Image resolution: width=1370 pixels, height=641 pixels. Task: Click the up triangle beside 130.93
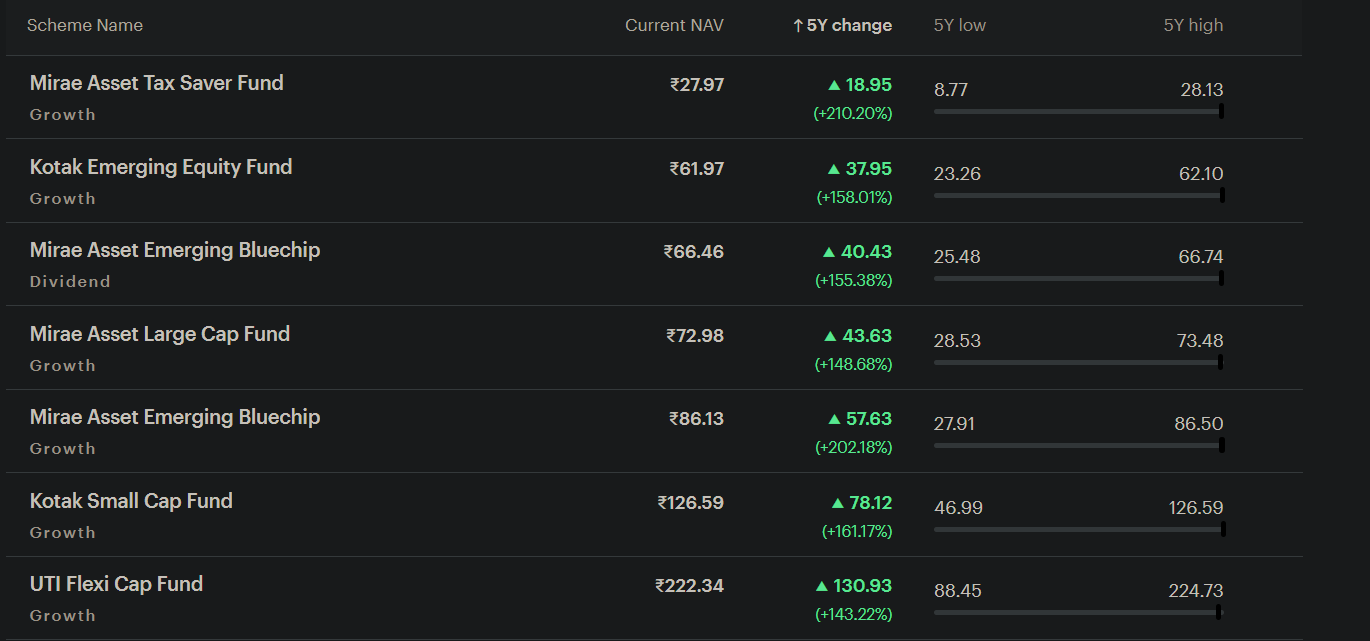pyautogui.click(x=822, y=586)
